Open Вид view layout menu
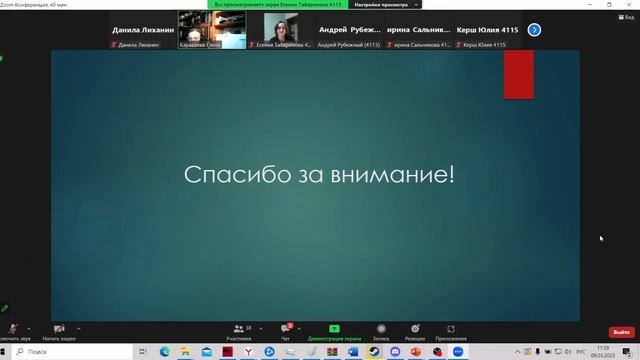This screenshot has width=640, height=360. (627, 17)
